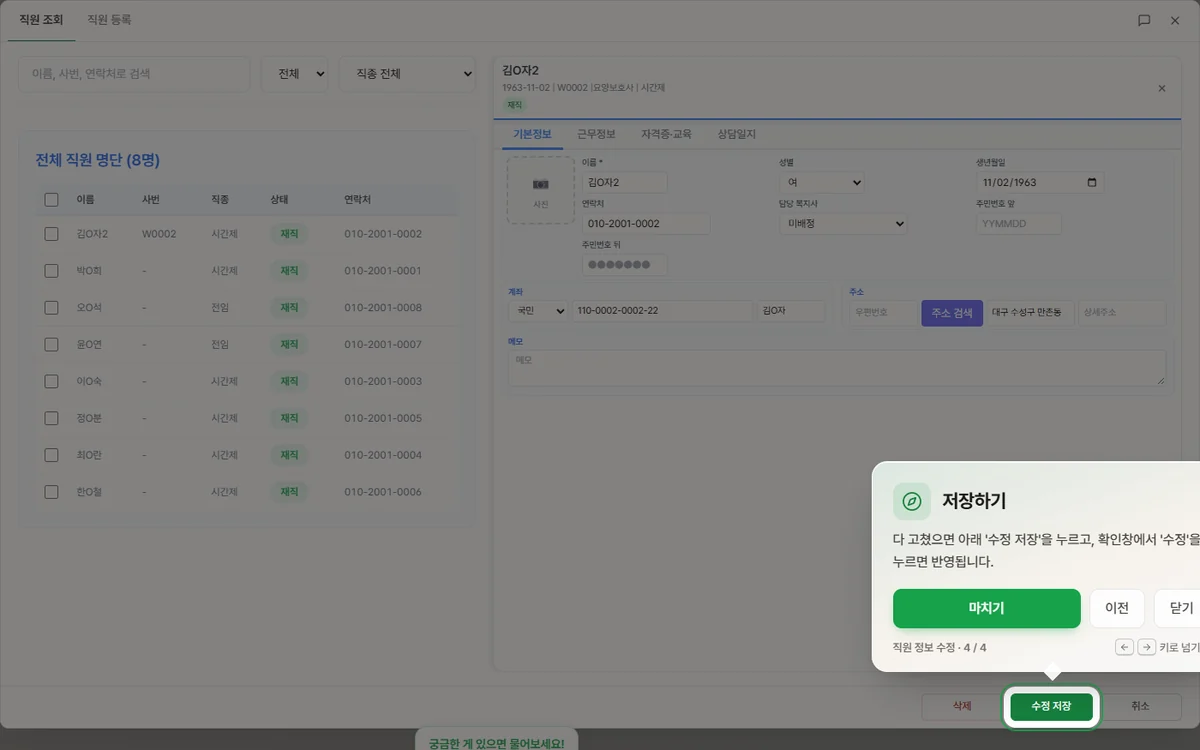Toggle the select-all checkbox in table header
This screenshot has width=1200, height=750.
[52, 200]
